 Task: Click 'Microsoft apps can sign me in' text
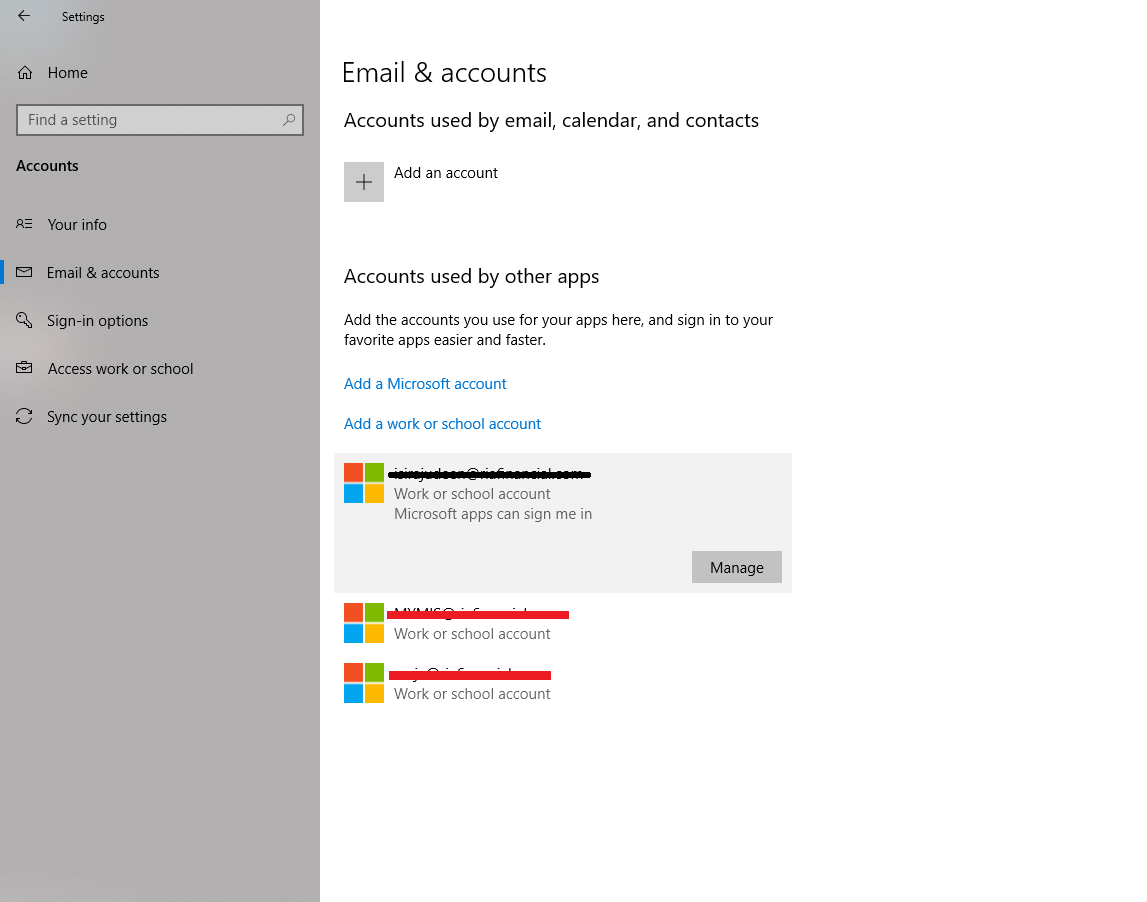(493, 514)
